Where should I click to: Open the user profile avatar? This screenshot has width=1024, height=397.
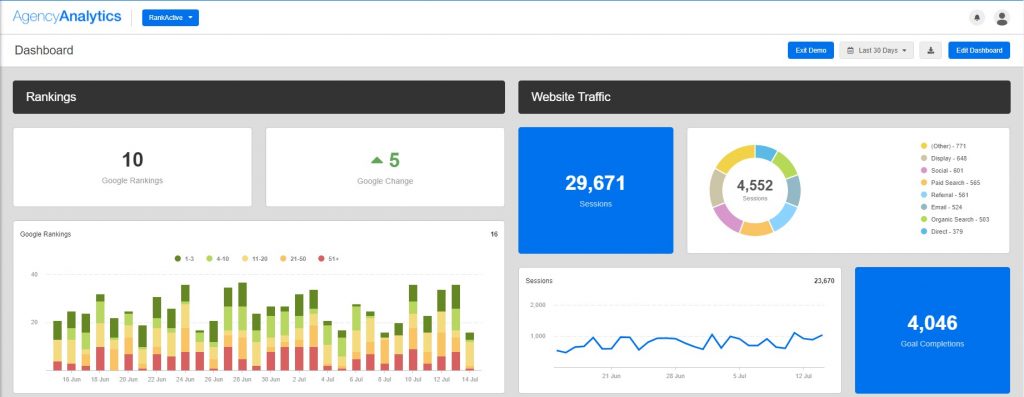point(1002,18)
